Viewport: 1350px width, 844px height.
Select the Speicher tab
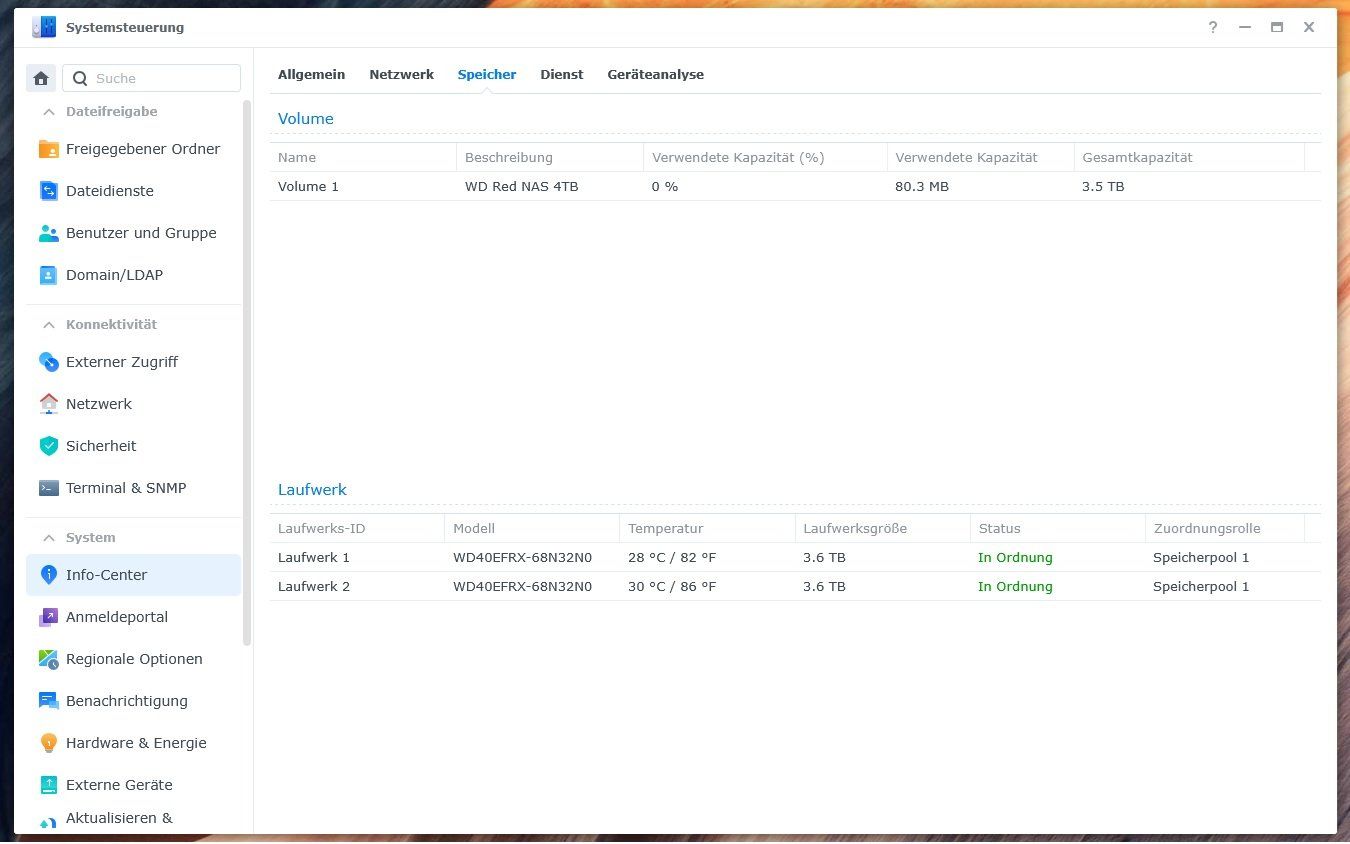[x=487, y=75]
